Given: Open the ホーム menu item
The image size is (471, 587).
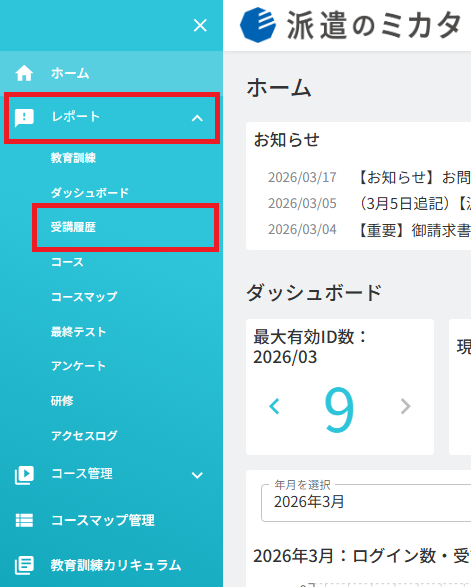Looking at the screenshot, I should tap(70, 73).
